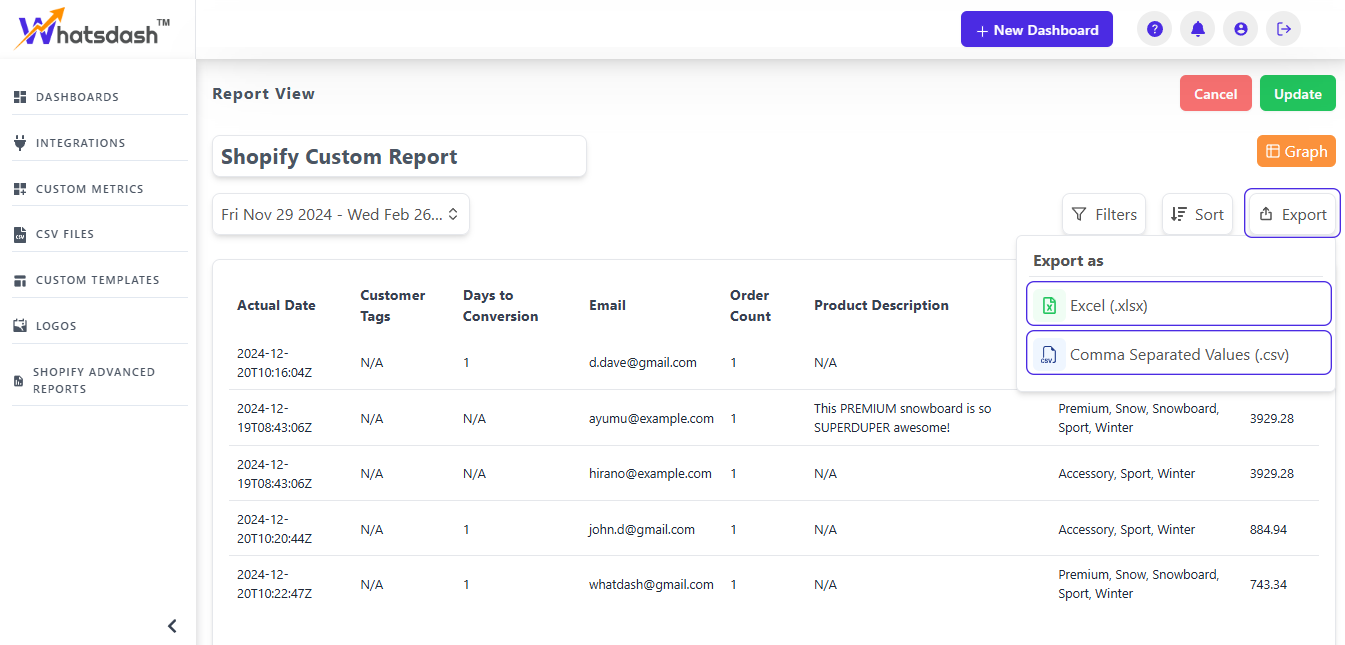Click the PREMIUM snowboard product description

point(903,418)
